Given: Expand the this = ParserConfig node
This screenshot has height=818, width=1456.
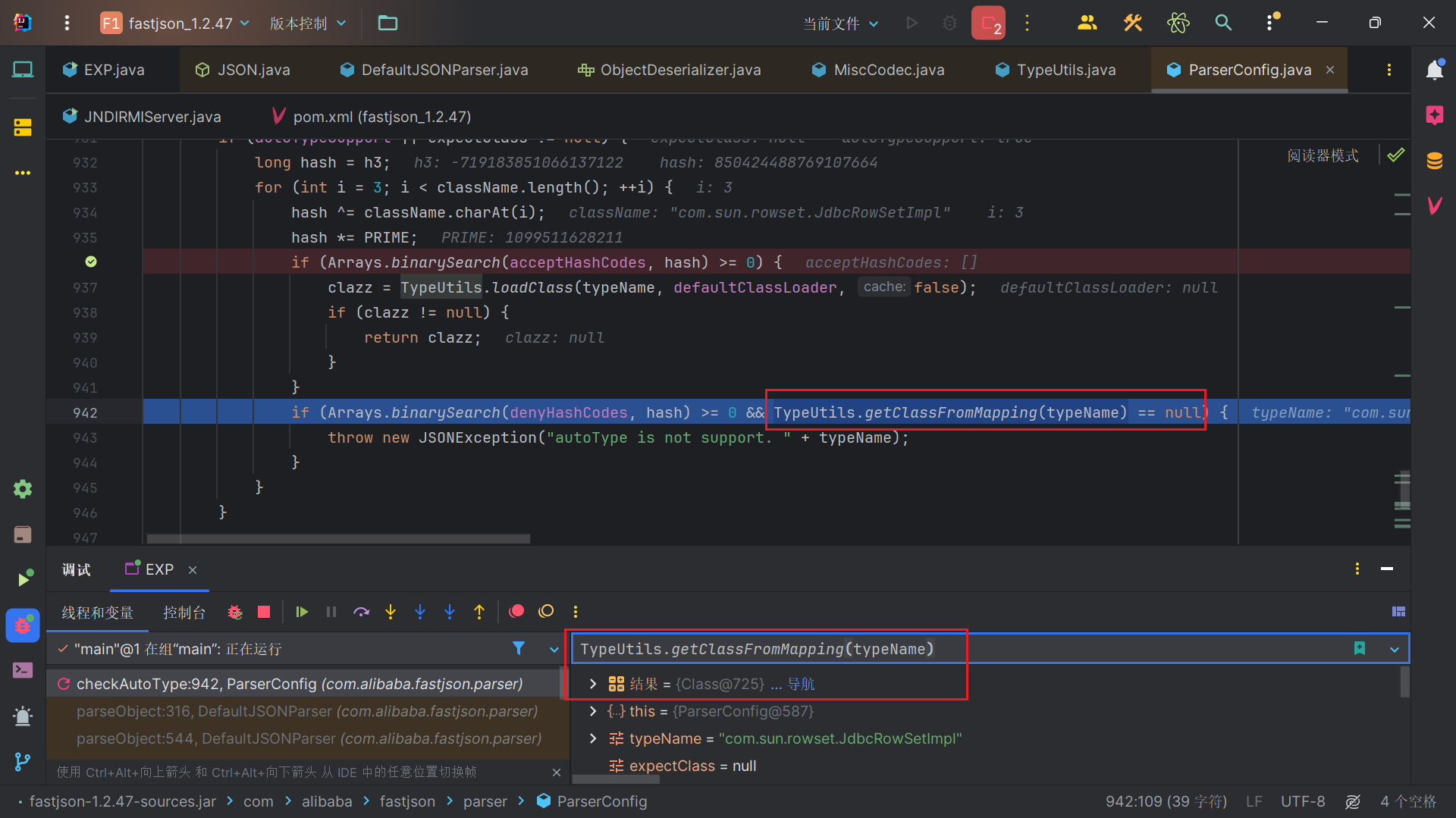Looking at the screenshot, I should click(593, 711).
